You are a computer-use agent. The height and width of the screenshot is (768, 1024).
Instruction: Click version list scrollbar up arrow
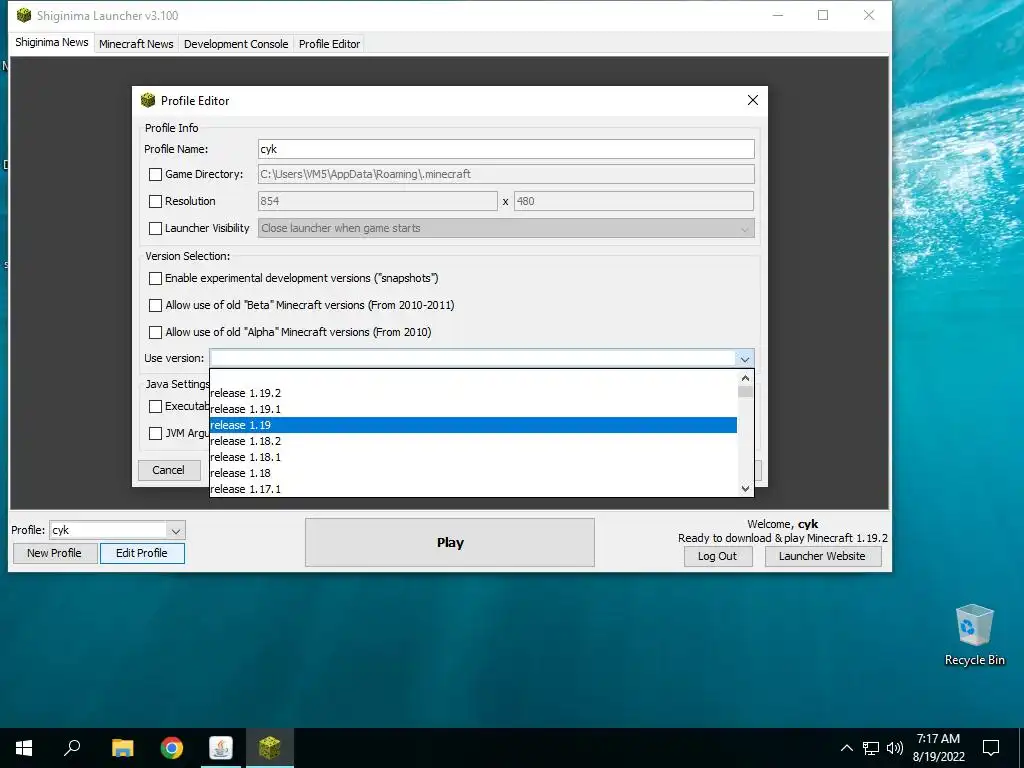tap(745, 378)
